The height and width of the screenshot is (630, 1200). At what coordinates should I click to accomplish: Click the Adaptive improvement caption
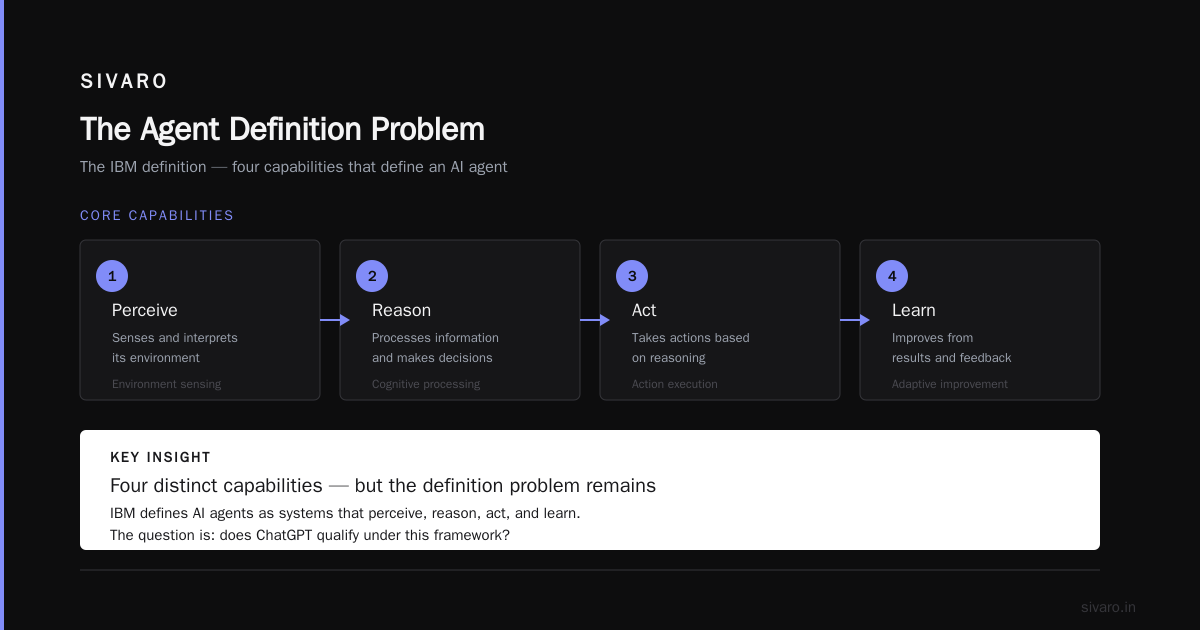pyautogui.click(x=950, y=384)
